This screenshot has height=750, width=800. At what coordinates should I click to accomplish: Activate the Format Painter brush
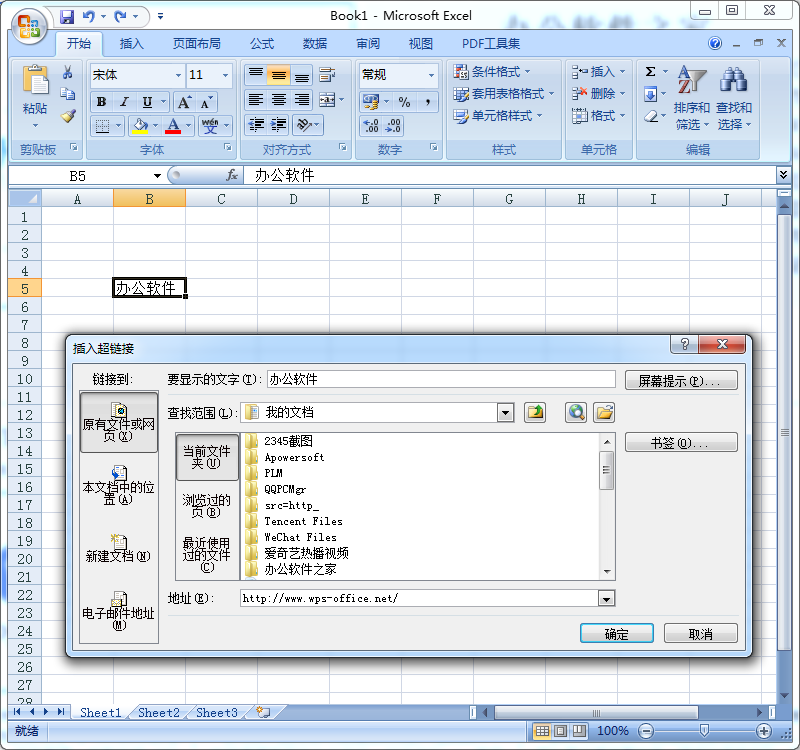coord(68,116)
